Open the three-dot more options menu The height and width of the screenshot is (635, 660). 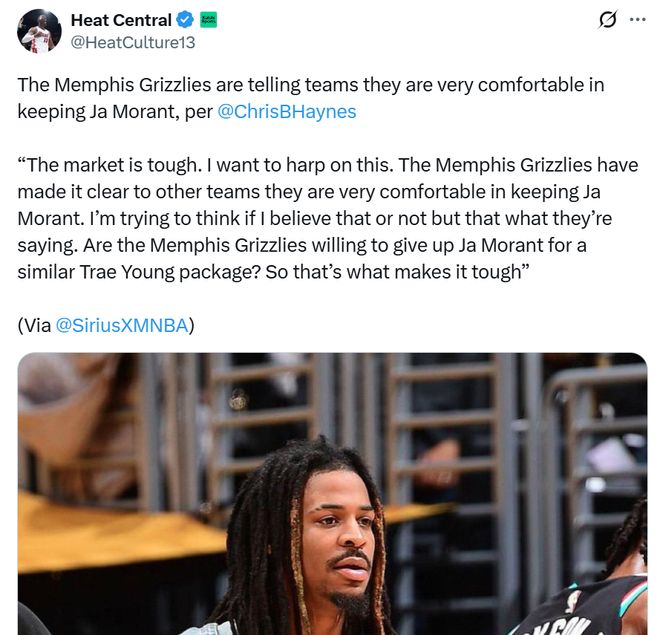[638, 19]
